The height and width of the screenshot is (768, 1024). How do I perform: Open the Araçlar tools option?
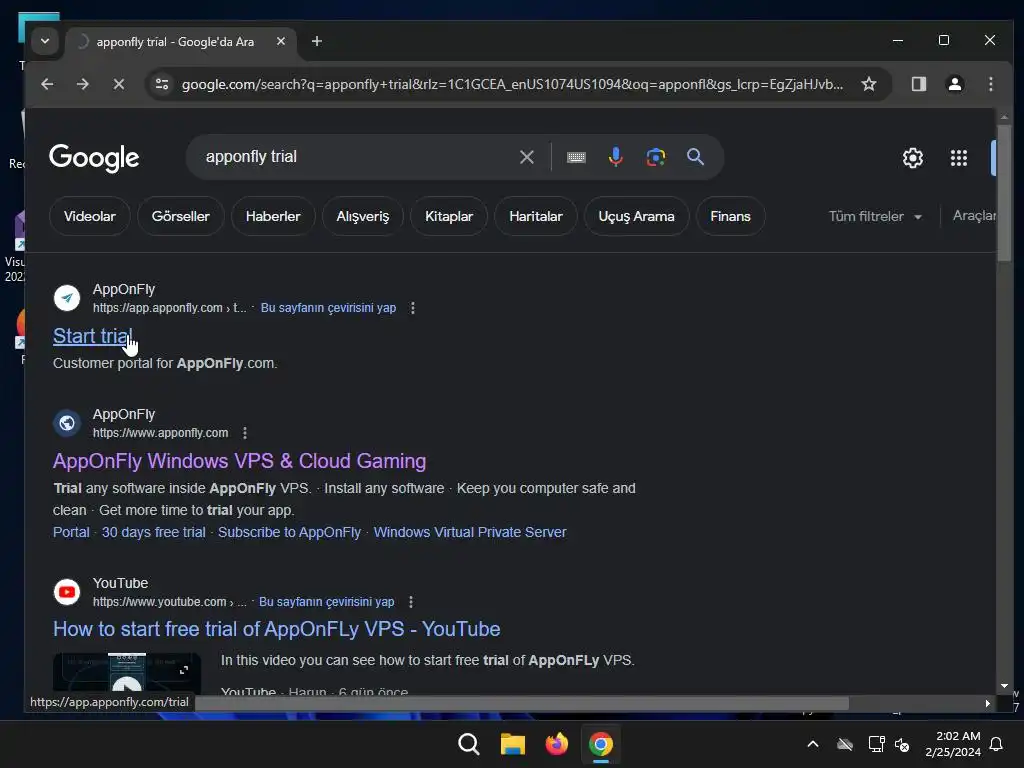pos(974,216)
